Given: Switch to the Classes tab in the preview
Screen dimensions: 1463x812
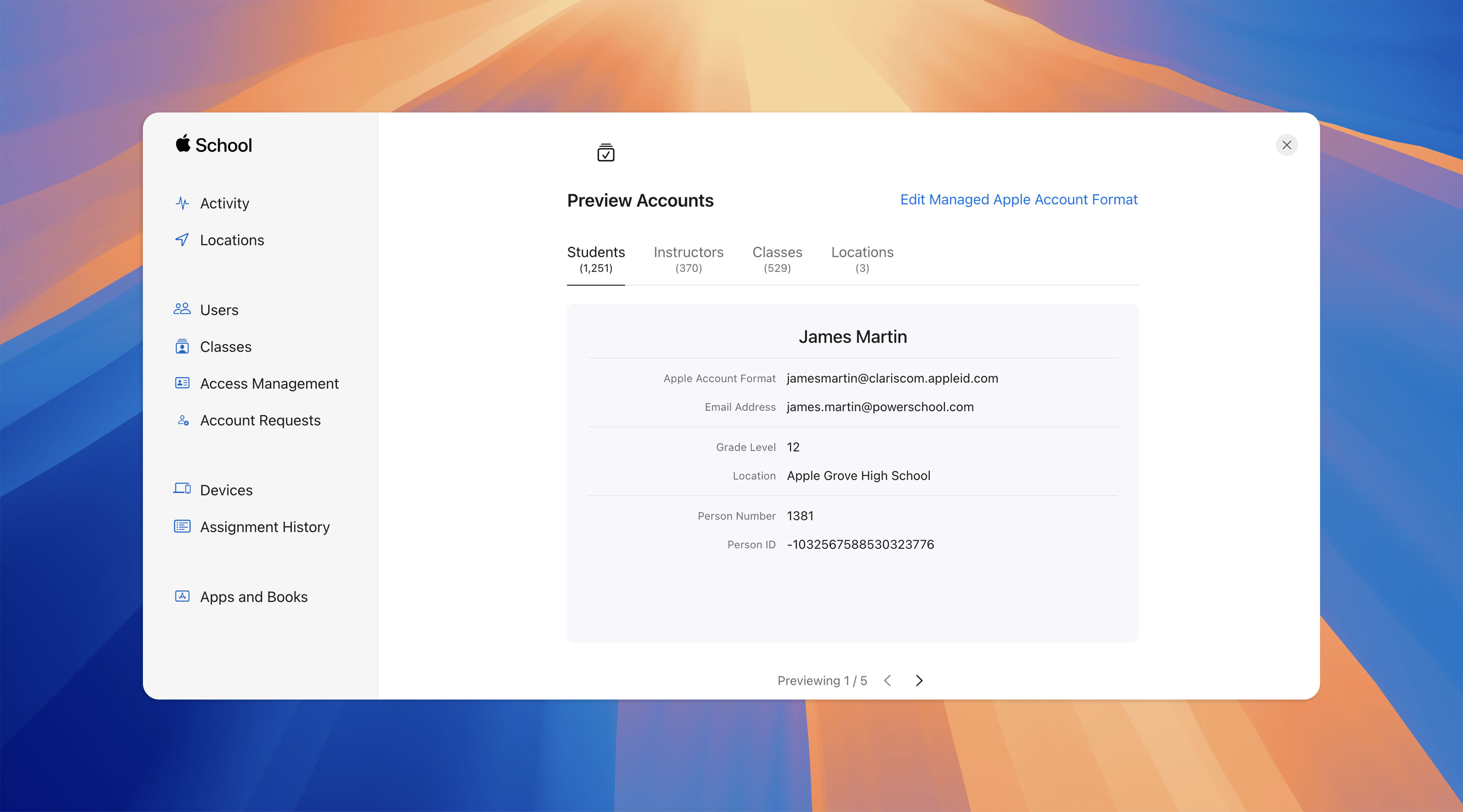Looking at the screenshot, I should click(777, 259).
